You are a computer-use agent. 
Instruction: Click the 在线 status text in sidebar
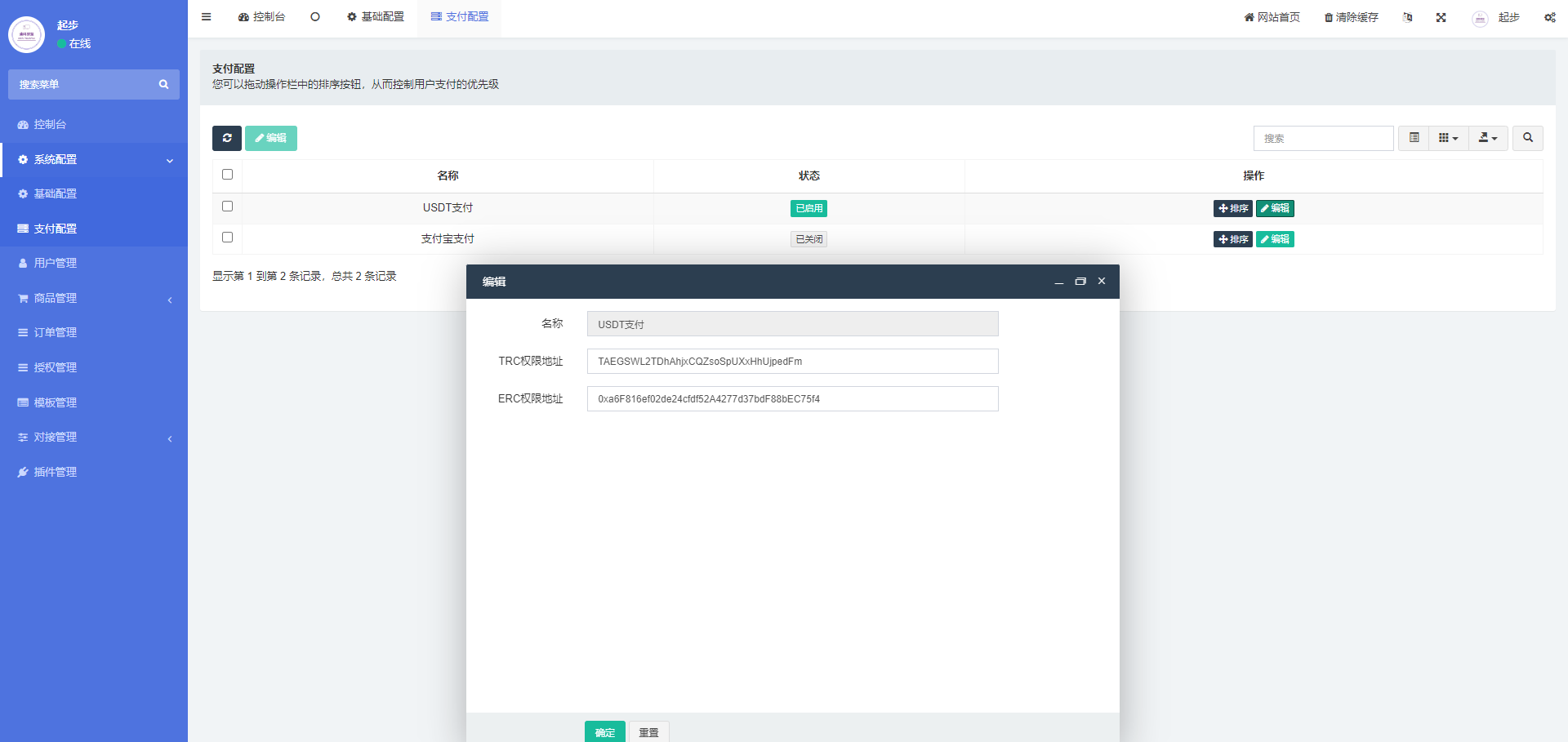(80, 43)
